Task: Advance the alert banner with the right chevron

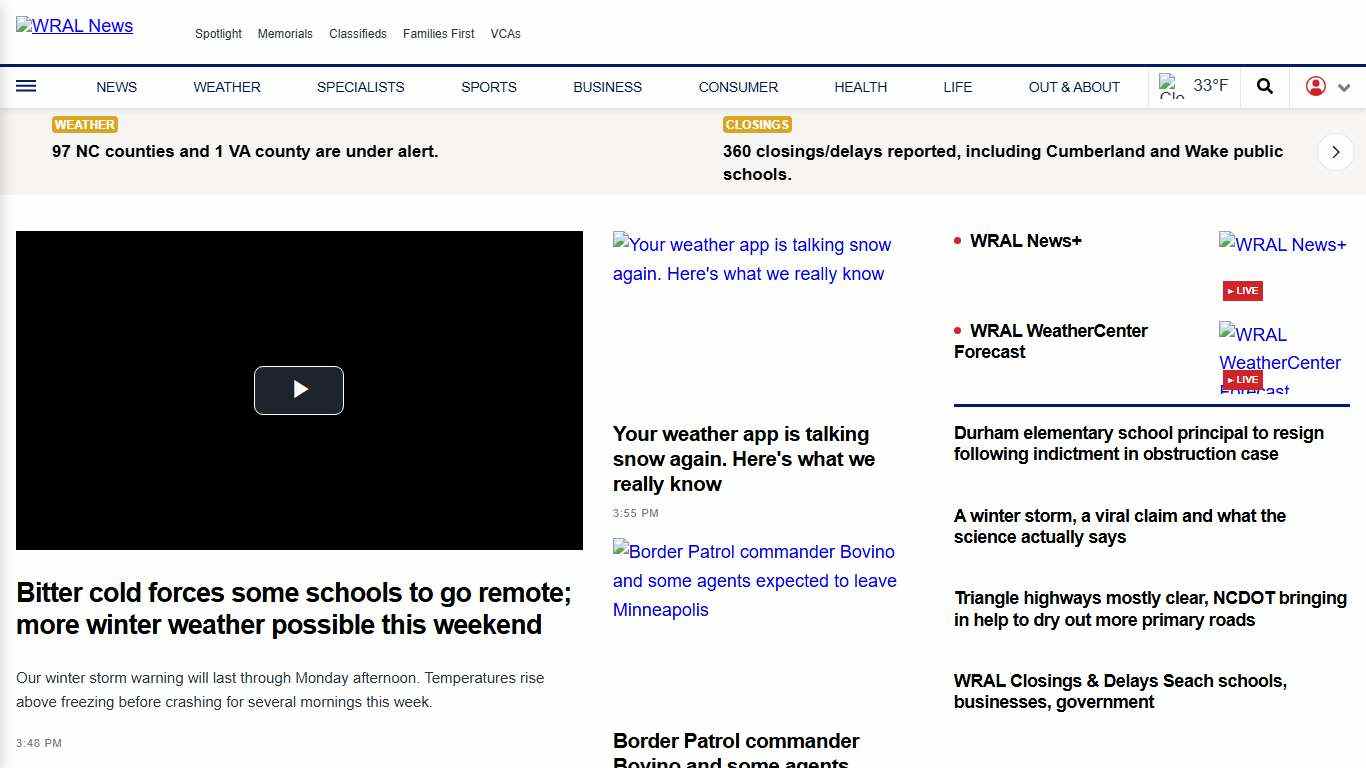Action: click(1335, 151)
